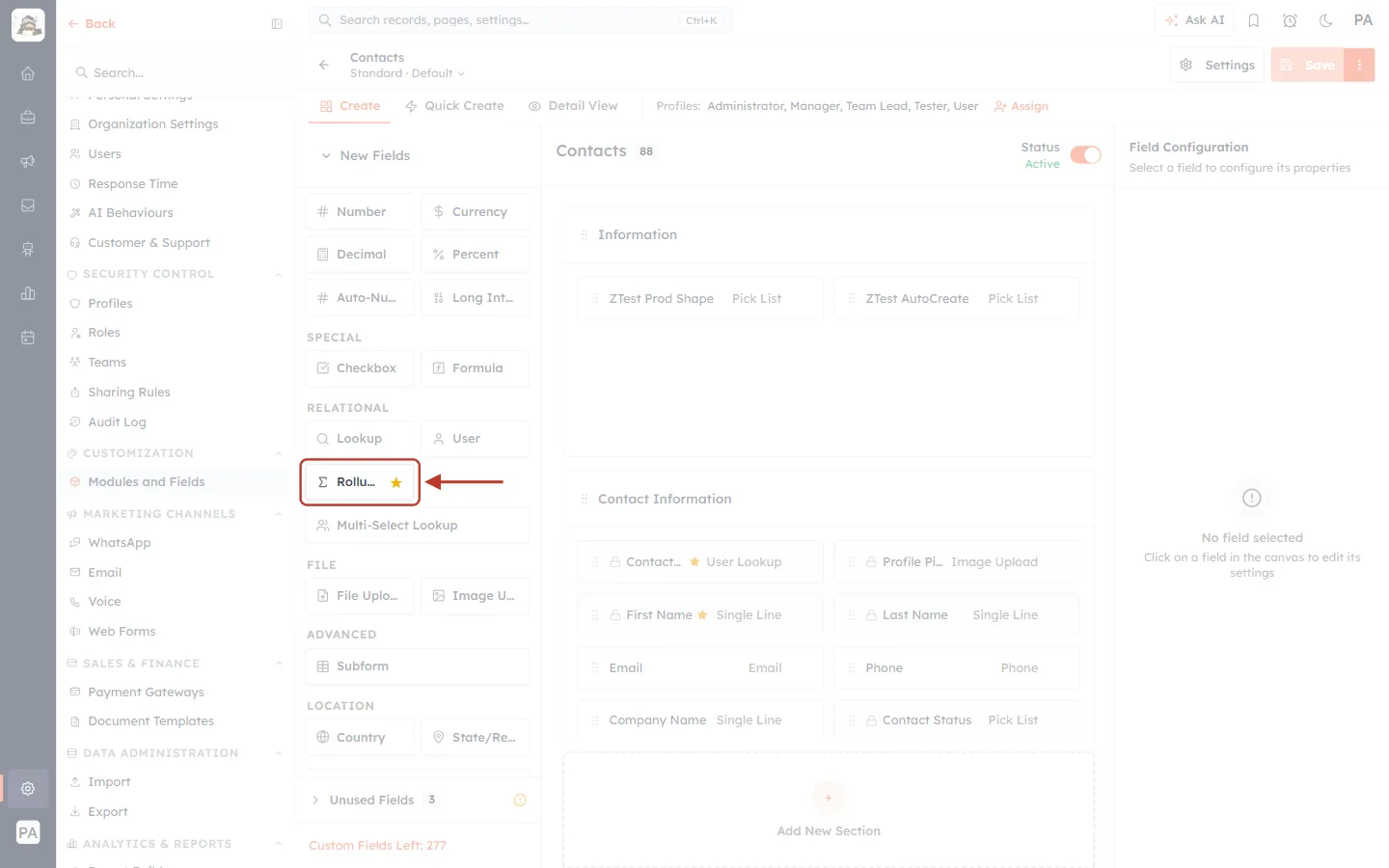Viewport: 1389px width, 868px height.
Task: Collapse the New Fields section
Action: [x=326, y=155]
